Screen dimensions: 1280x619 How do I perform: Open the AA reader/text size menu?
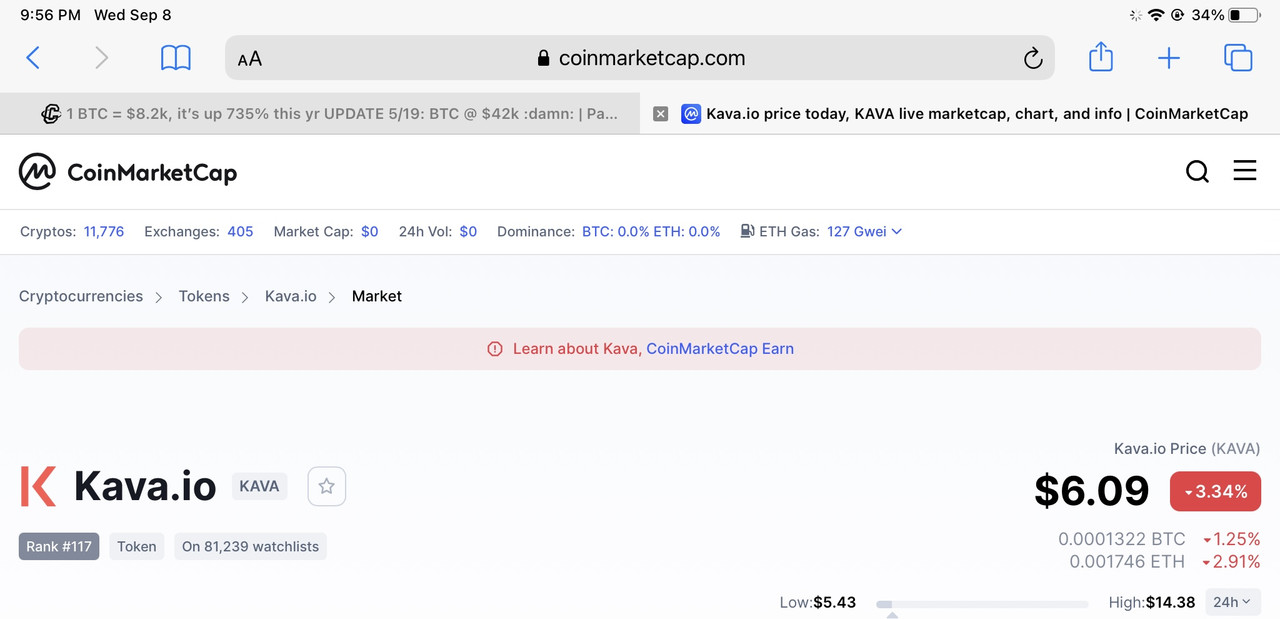point(250,59)
